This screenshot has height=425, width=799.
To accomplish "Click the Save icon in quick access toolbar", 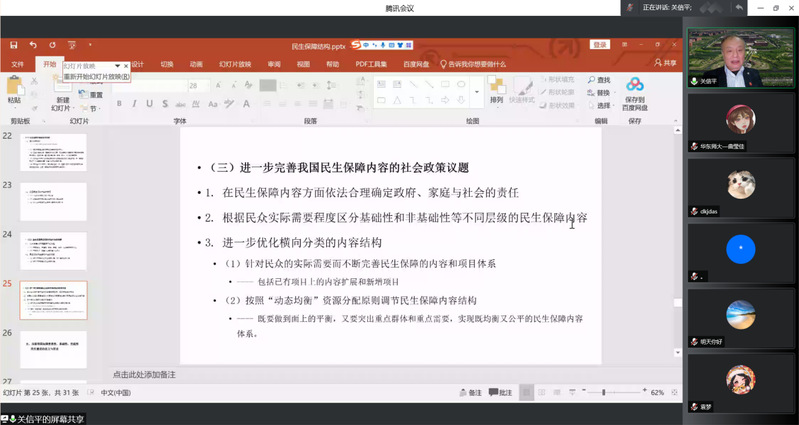I will tap(14, 45).
